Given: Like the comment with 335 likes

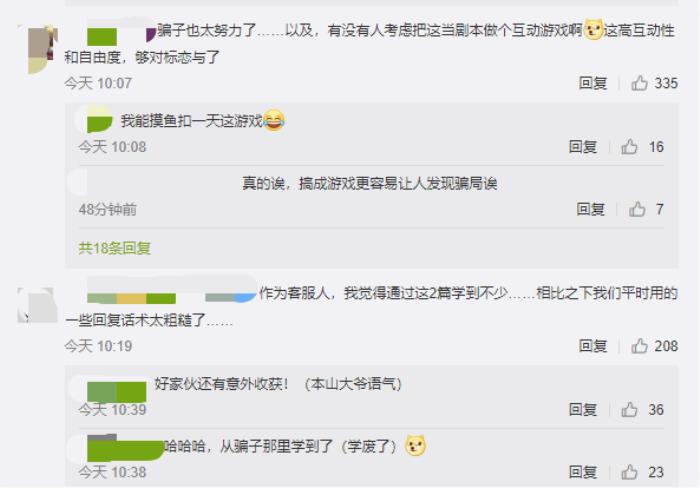Looking at the screenshot, I should point(639,83).
